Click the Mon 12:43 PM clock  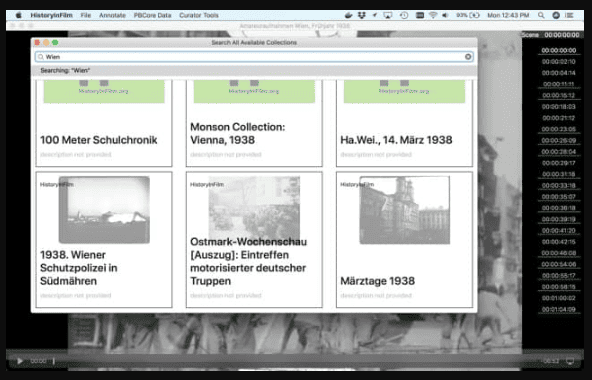[x=508, y=15]
